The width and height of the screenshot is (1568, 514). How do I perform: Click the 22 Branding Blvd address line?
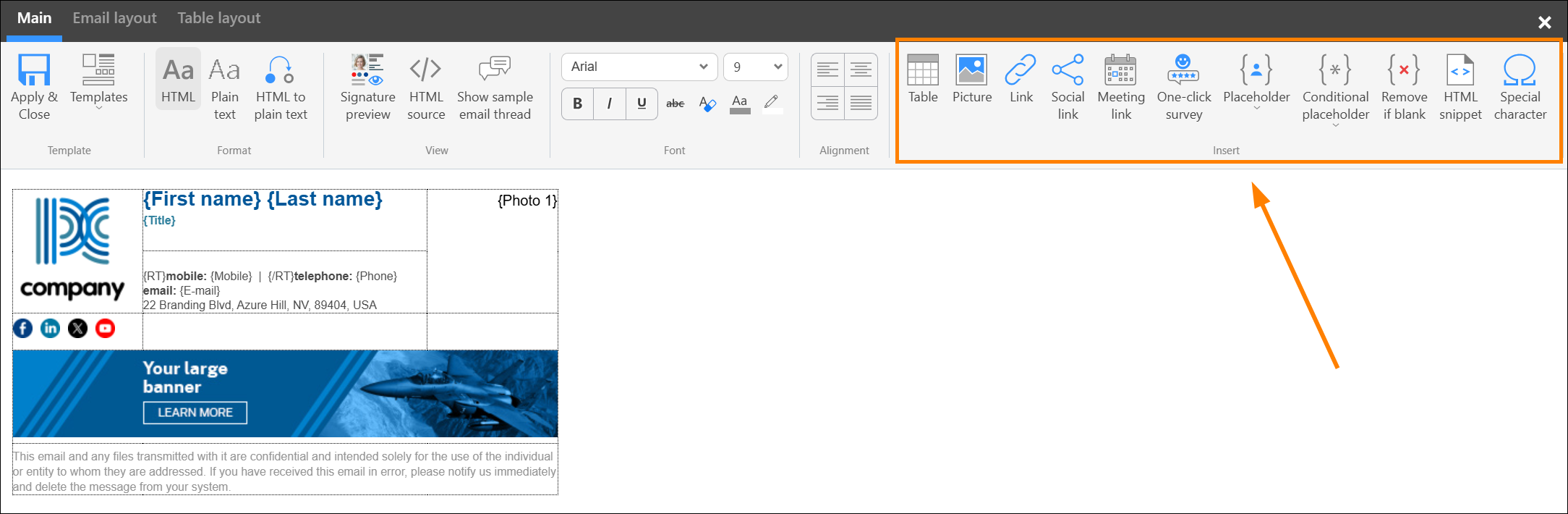(x=260, y=305)
